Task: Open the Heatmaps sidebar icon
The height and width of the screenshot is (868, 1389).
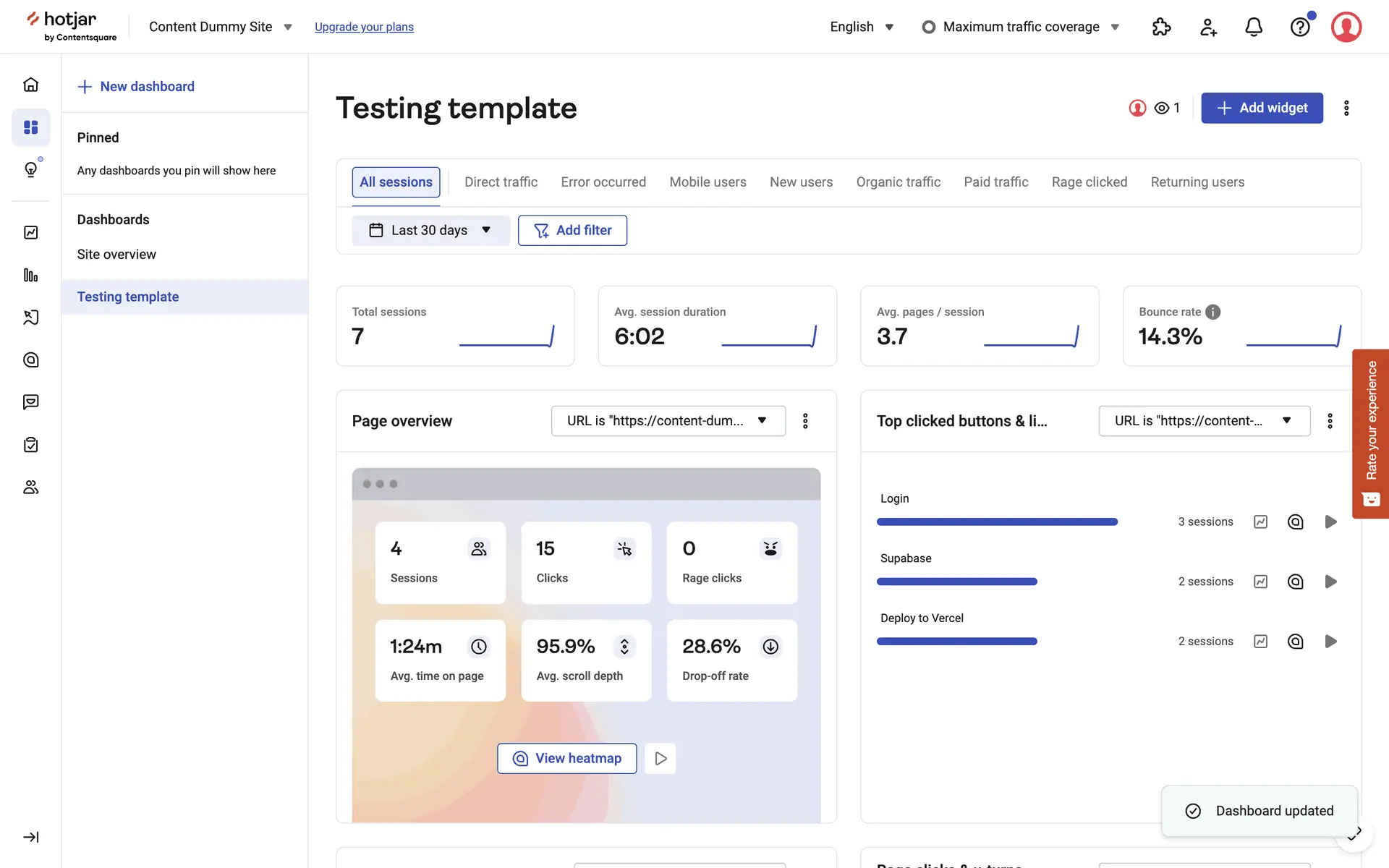Action: pyautogui.click(x=30, y=359)
